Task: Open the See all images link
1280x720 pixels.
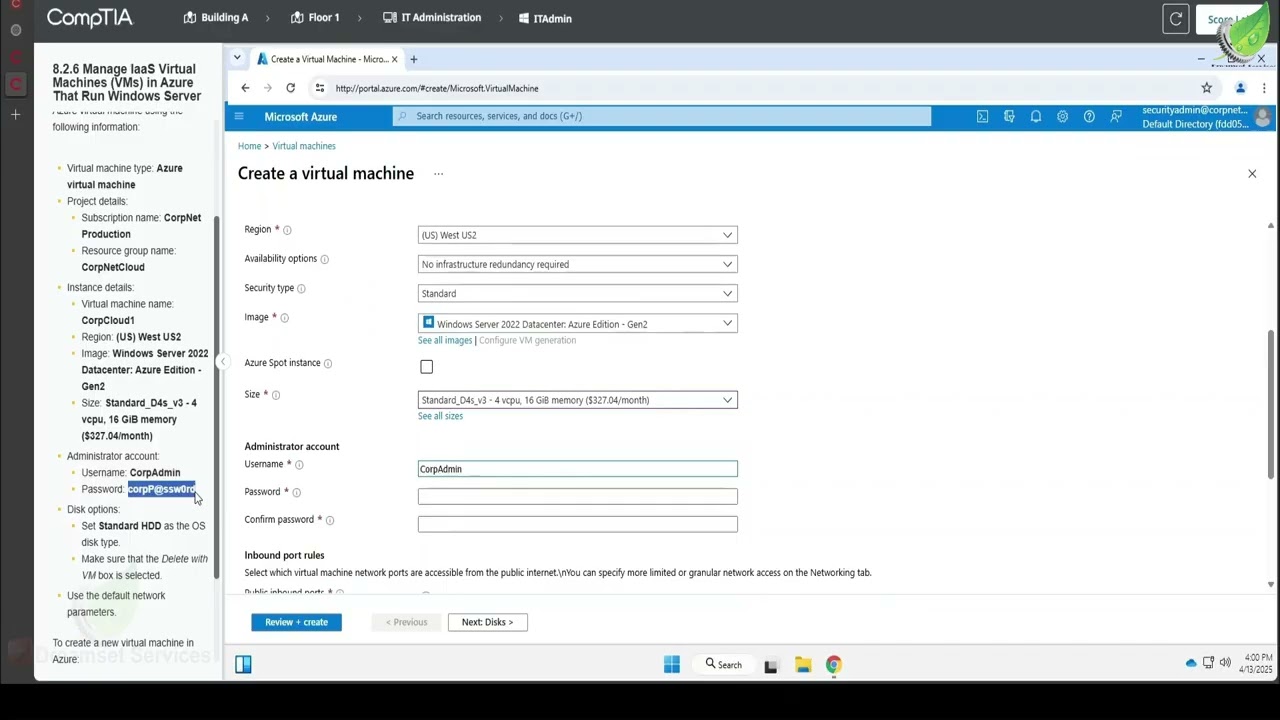Action: pos(445,340)
